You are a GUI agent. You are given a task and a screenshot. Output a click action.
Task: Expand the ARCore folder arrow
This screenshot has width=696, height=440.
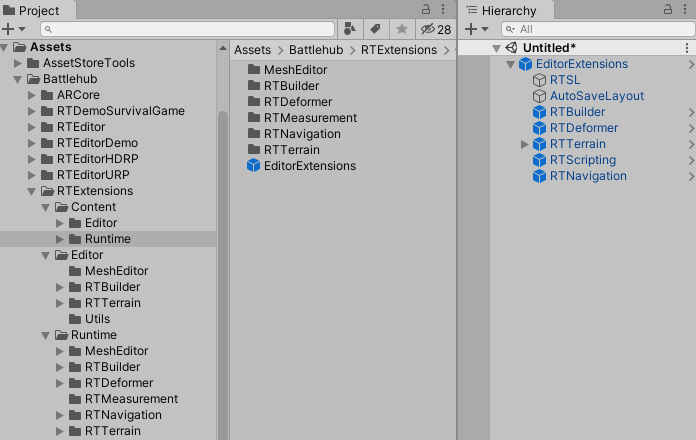[x=32, y=95]
